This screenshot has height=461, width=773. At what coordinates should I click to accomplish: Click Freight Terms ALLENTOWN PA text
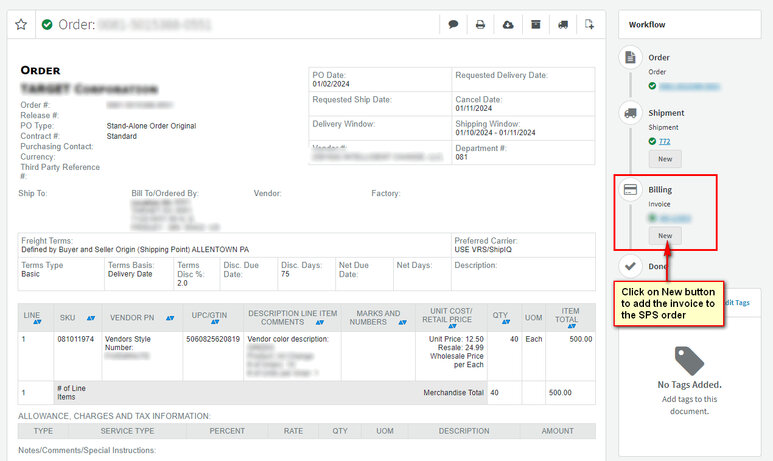point(135,249)
